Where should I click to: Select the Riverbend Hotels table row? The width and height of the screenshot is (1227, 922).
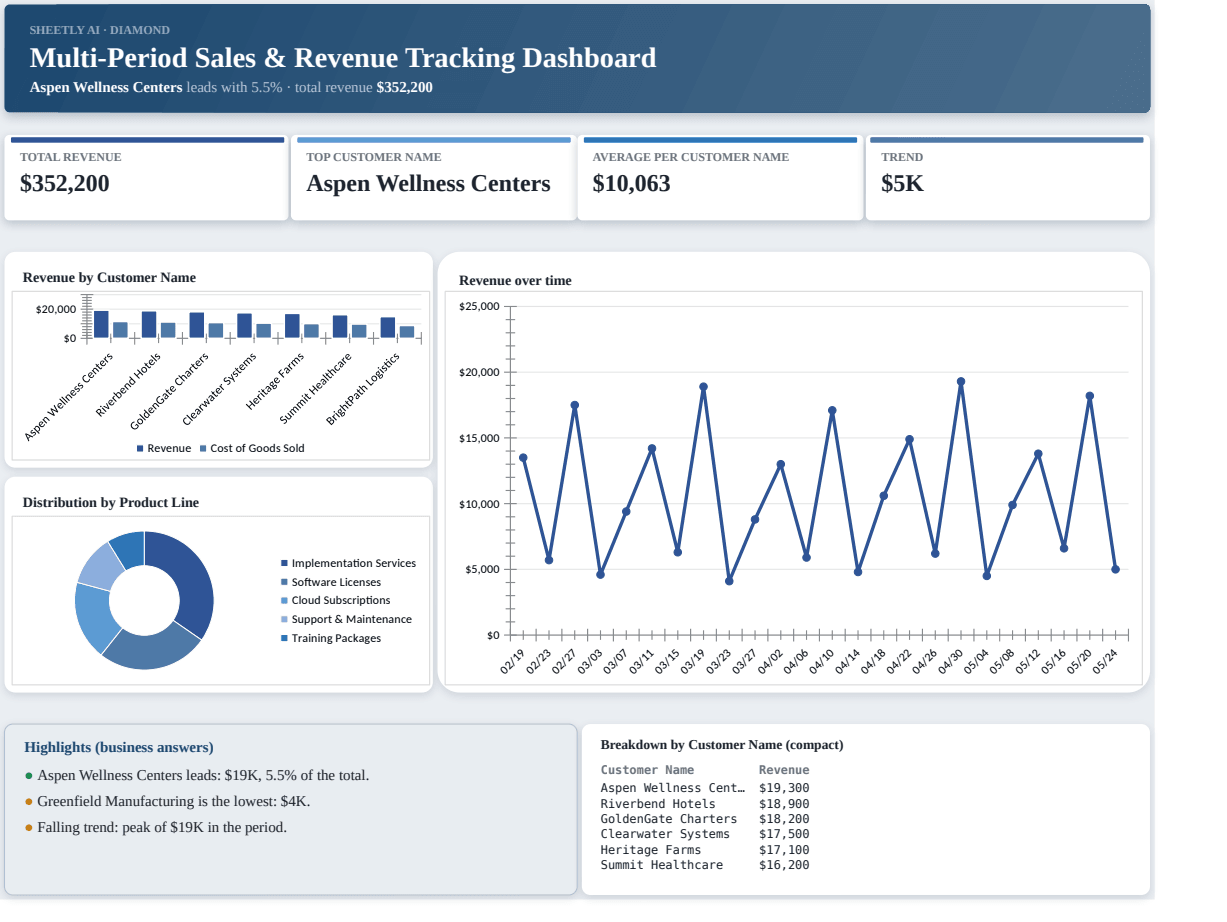click(705, 804)
